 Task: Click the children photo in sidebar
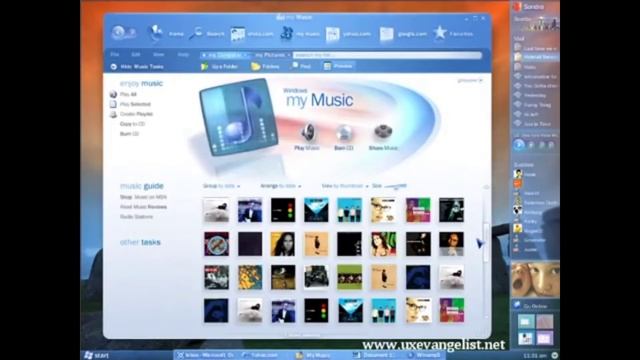[x=535, y=280]
